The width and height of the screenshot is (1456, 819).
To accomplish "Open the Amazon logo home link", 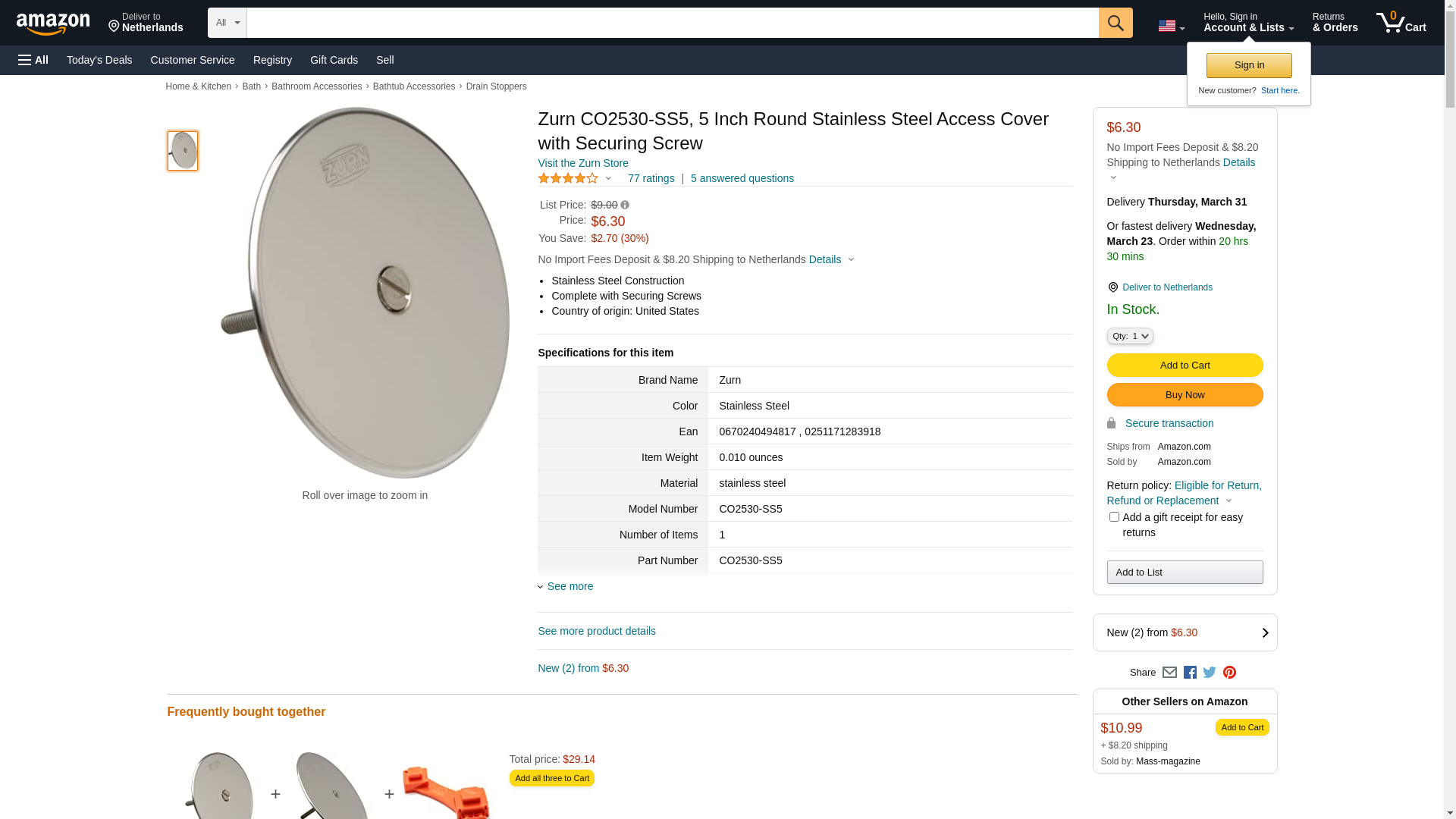I will (x=53, y=24).
